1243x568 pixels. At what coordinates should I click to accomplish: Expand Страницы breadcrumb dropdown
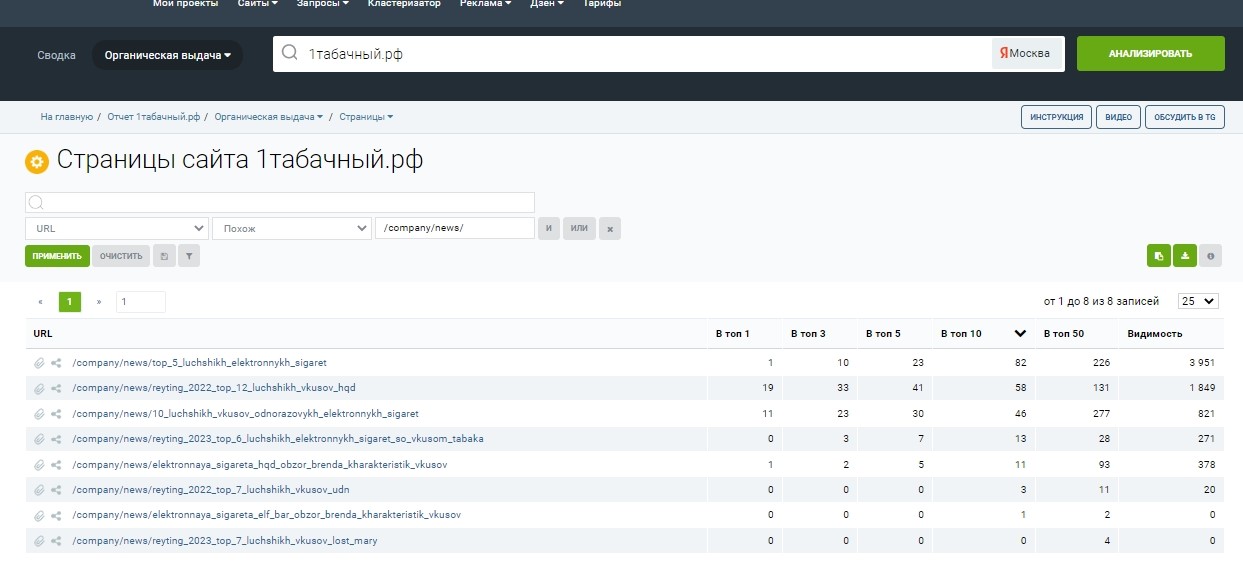(366, 117)
